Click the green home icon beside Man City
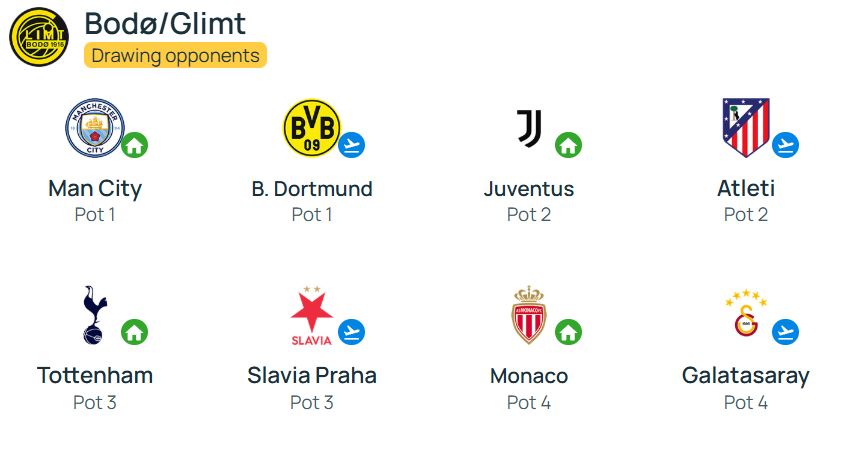Screen dimensions: 845x449 pyautogui.click(x=135, y=145)
